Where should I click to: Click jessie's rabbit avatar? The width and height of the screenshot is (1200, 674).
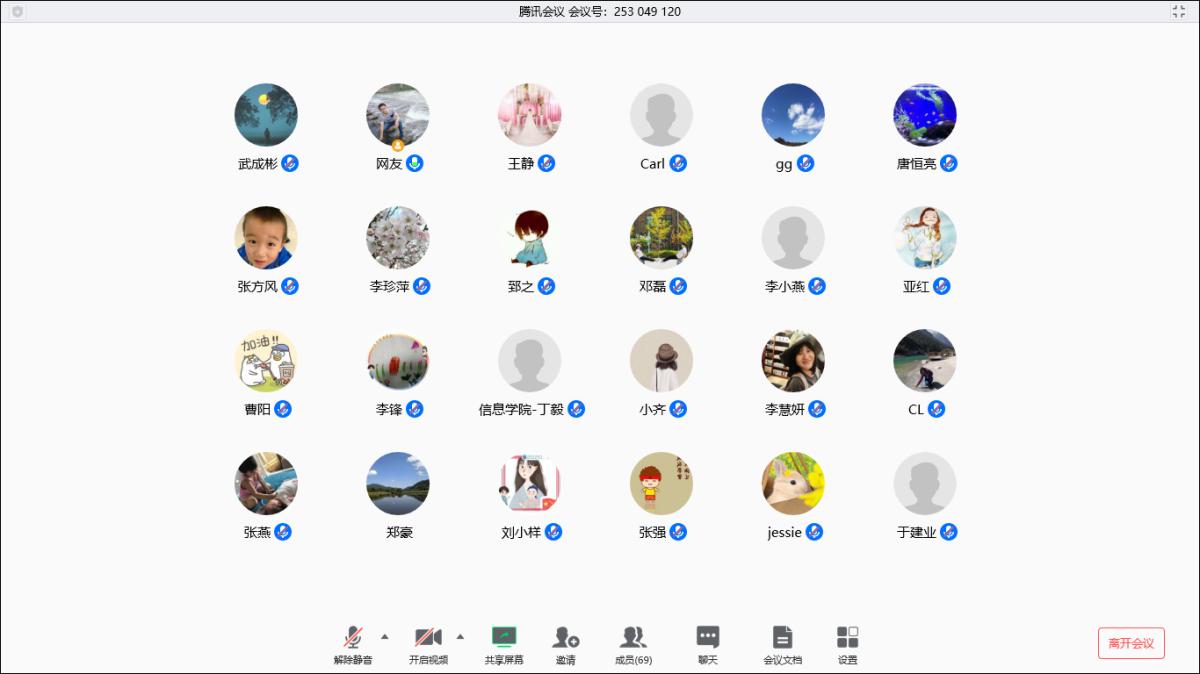click(793, 484)
